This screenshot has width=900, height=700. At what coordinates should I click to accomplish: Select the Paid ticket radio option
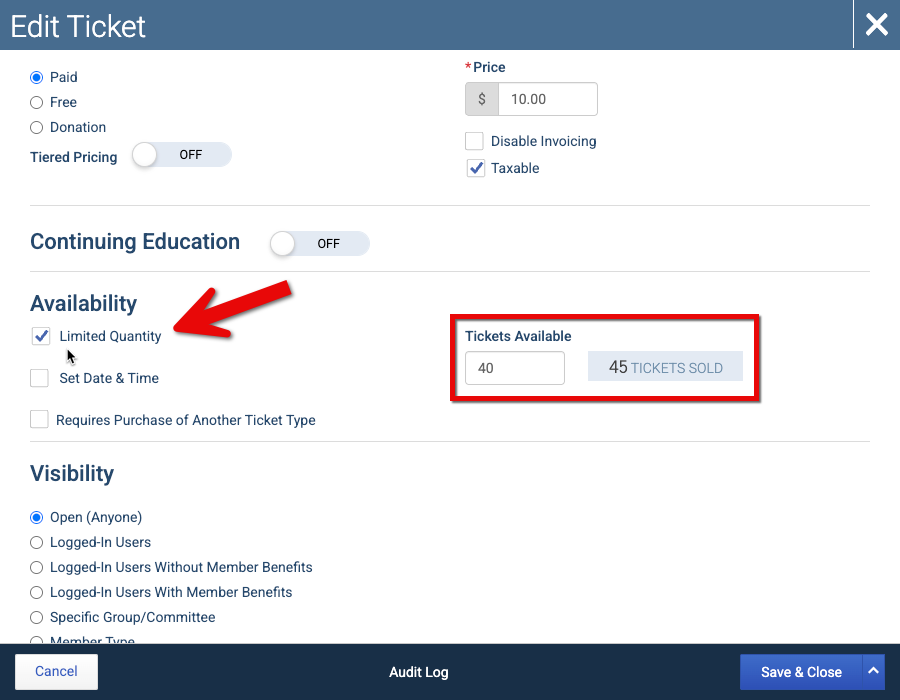pyautogui.click(x=37, y=77)
